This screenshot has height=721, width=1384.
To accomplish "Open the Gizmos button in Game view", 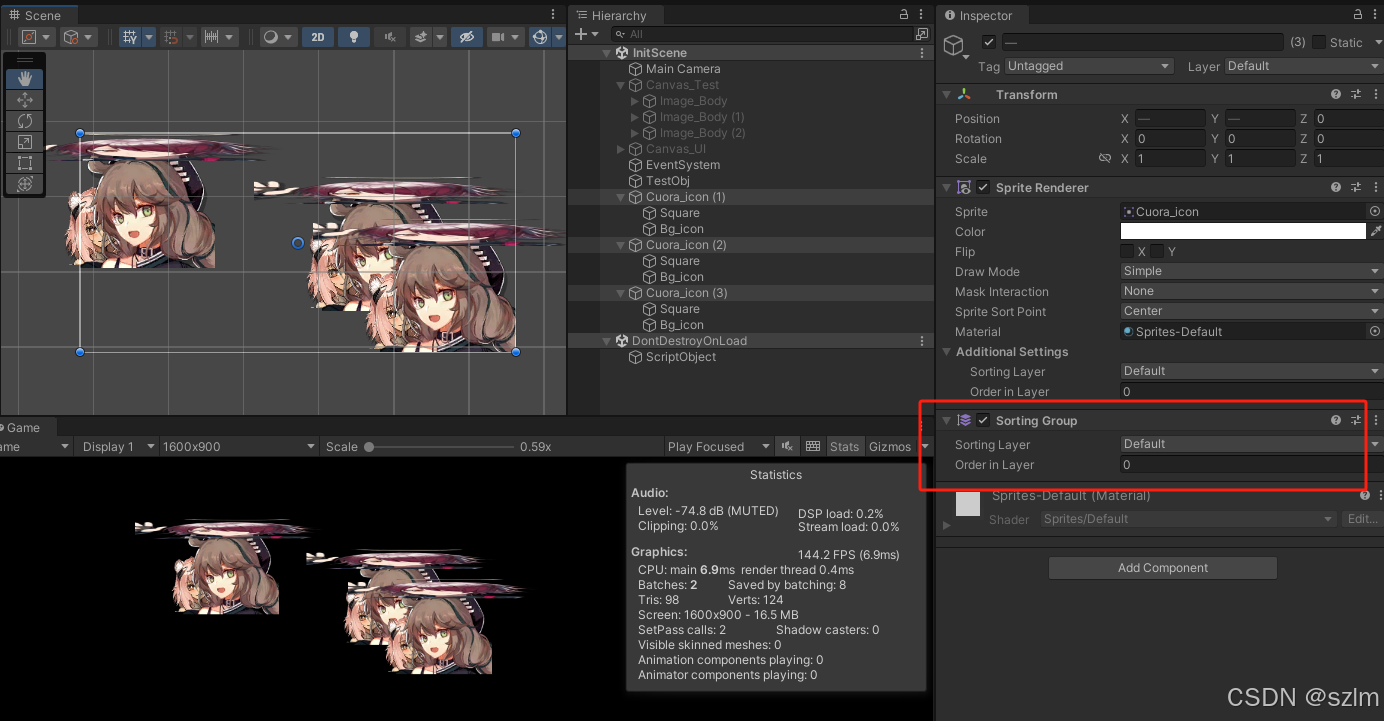I will [x=890, y=447].
